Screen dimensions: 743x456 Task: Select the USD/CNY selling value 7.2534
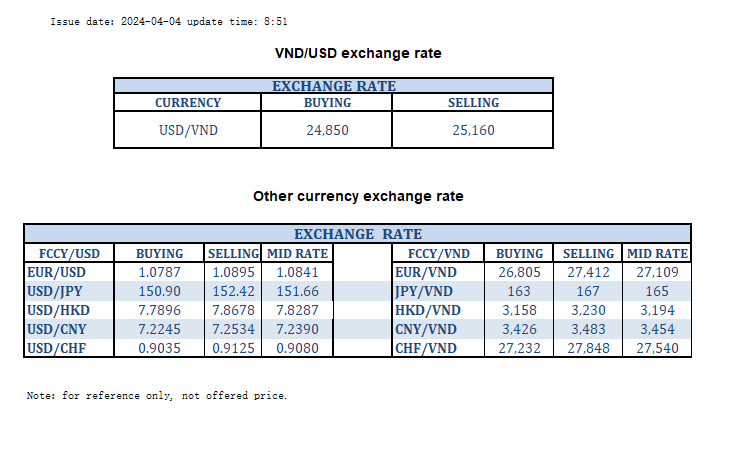(x=232, y=329)
